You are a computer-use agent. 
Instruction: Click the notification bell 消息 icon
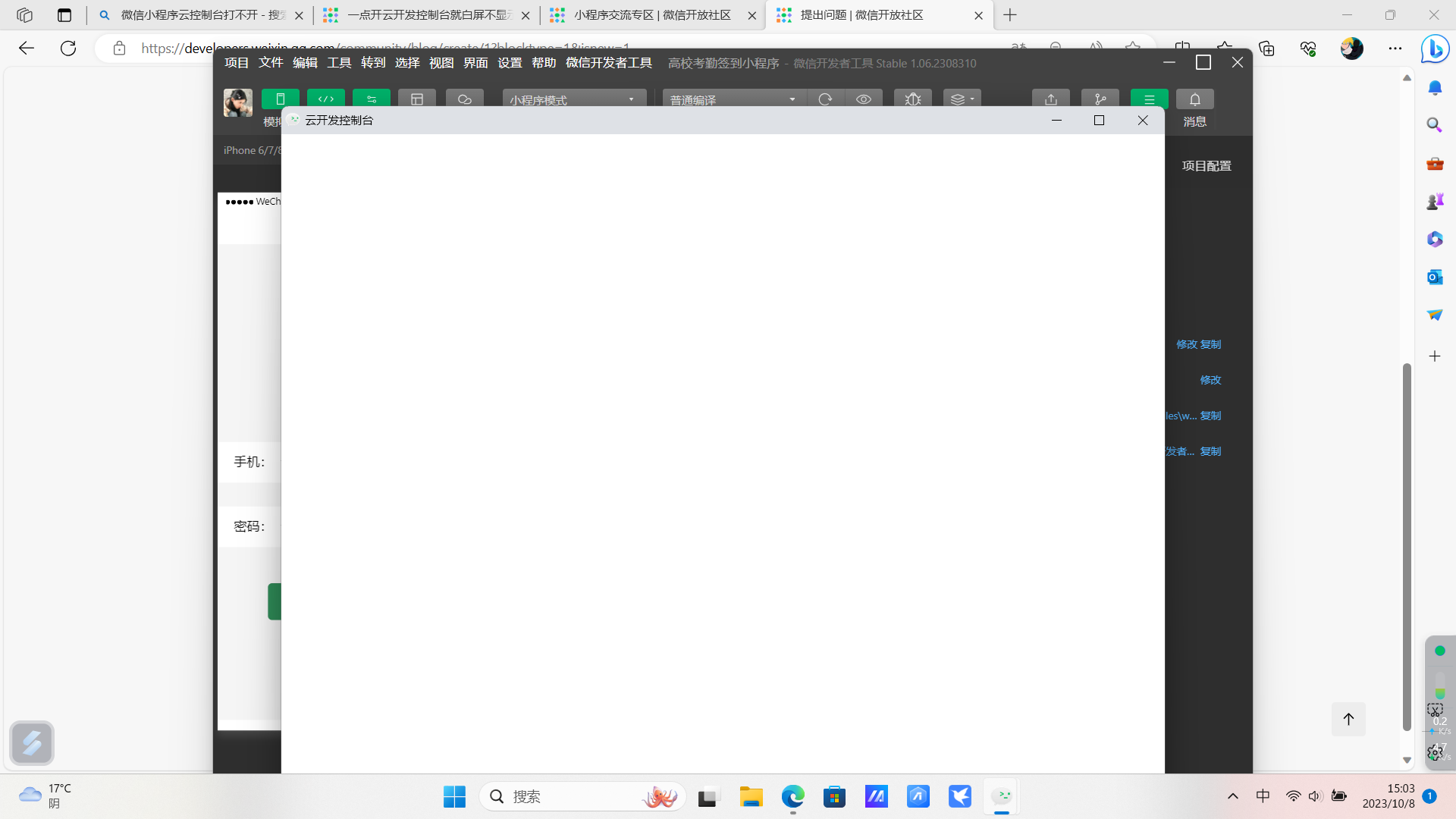pyautogui.click(x=1194, y=99)
